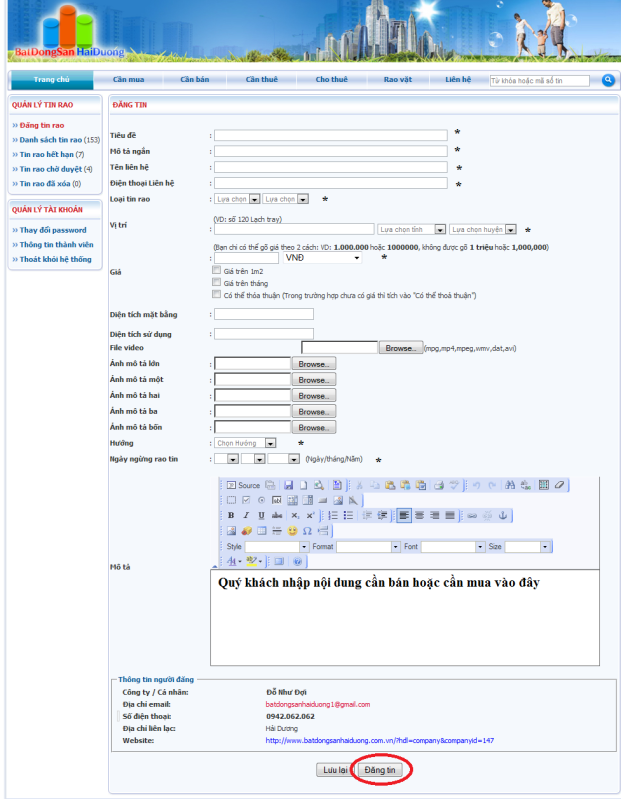Open the 'Thay đổi password' link

(x=53, y=230)
